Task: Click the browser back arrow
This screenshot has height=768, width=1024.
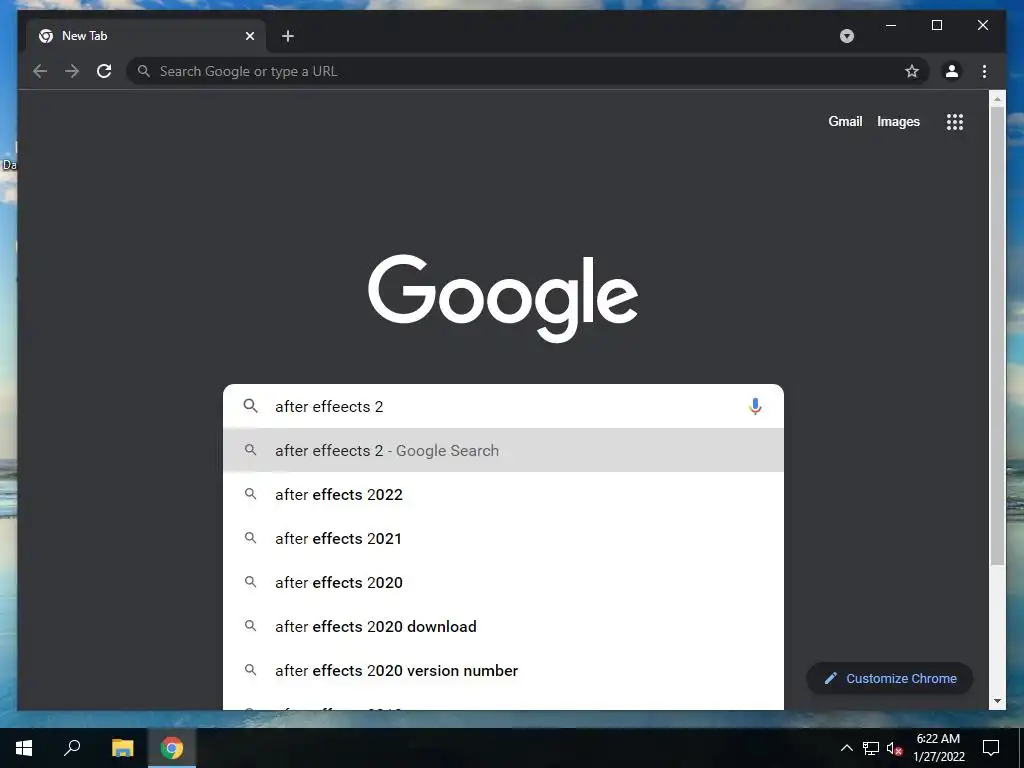Action: click(x=40, y=71)
